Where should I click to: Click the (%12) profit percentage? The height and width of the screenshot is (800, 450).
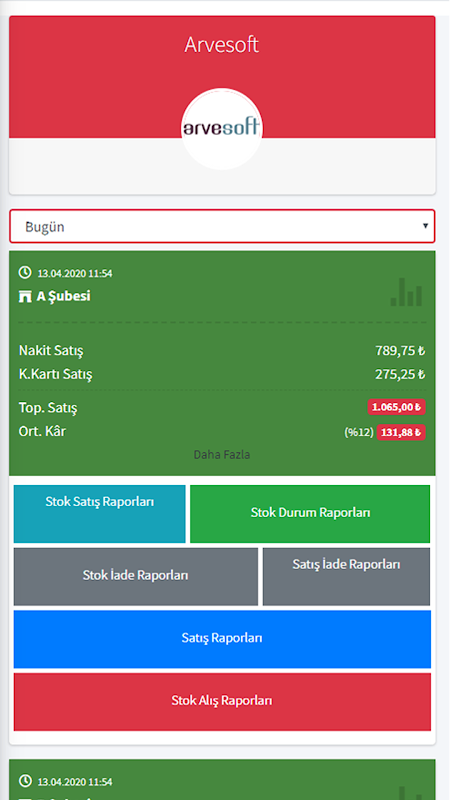[x=359, y=433]
